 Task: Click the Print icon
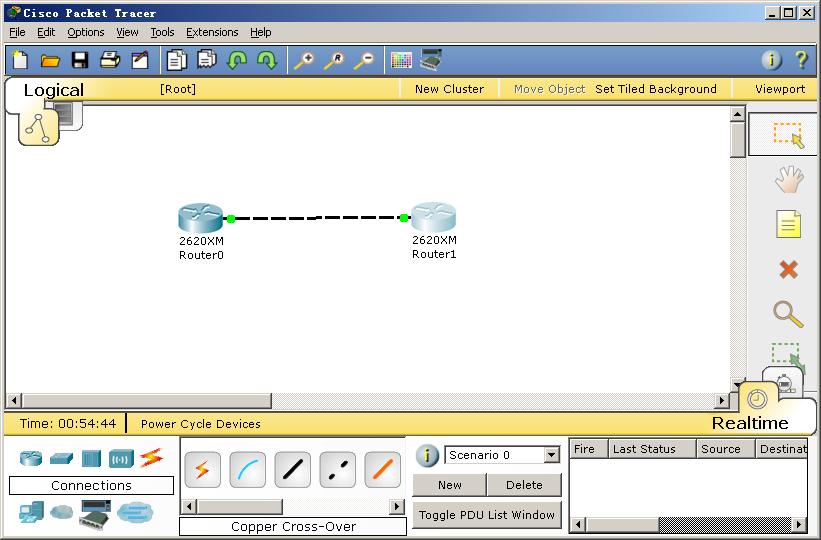tap(110, 60)
